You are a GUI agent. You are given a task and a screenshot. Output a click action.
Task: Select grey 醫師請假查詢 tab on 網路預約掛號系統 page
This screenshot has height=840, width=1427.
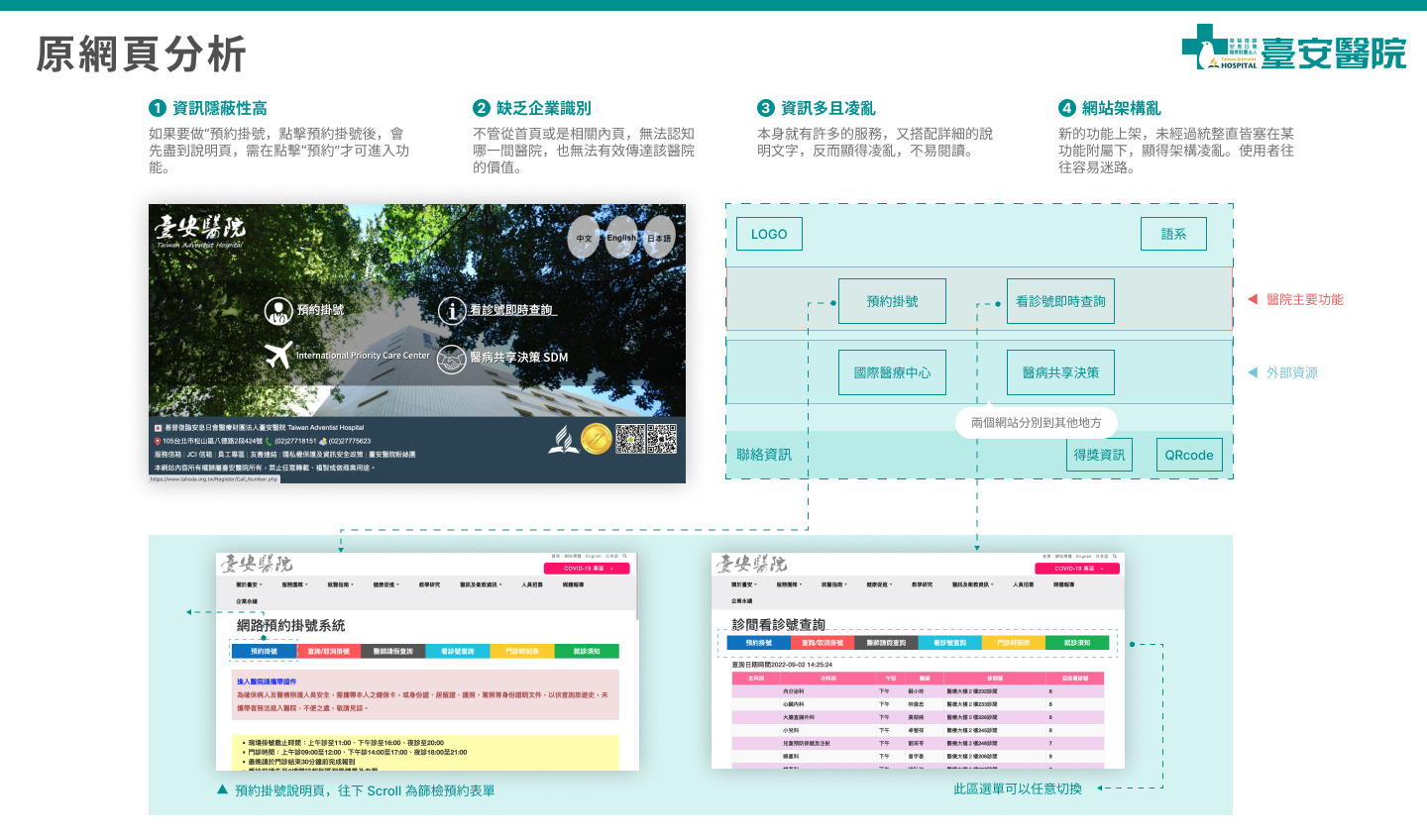393,651
